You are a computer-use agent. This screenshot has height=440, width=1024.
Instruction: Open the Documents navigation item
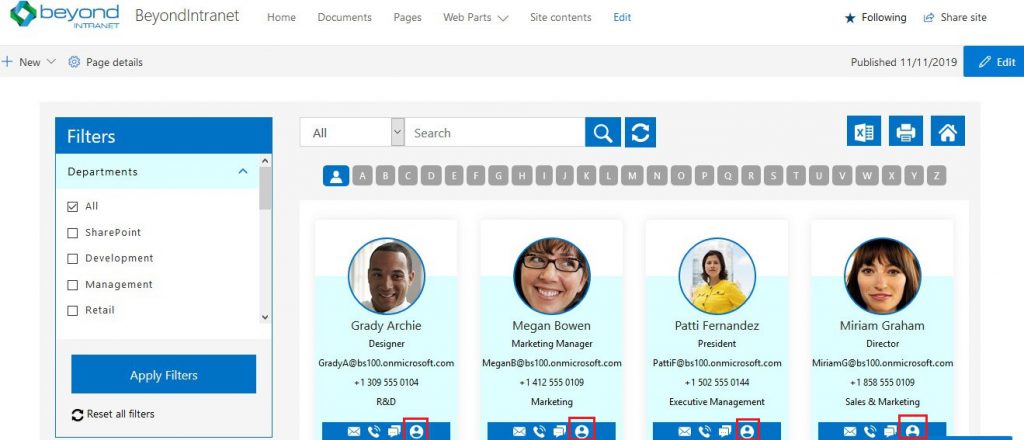tap(344, 18)
